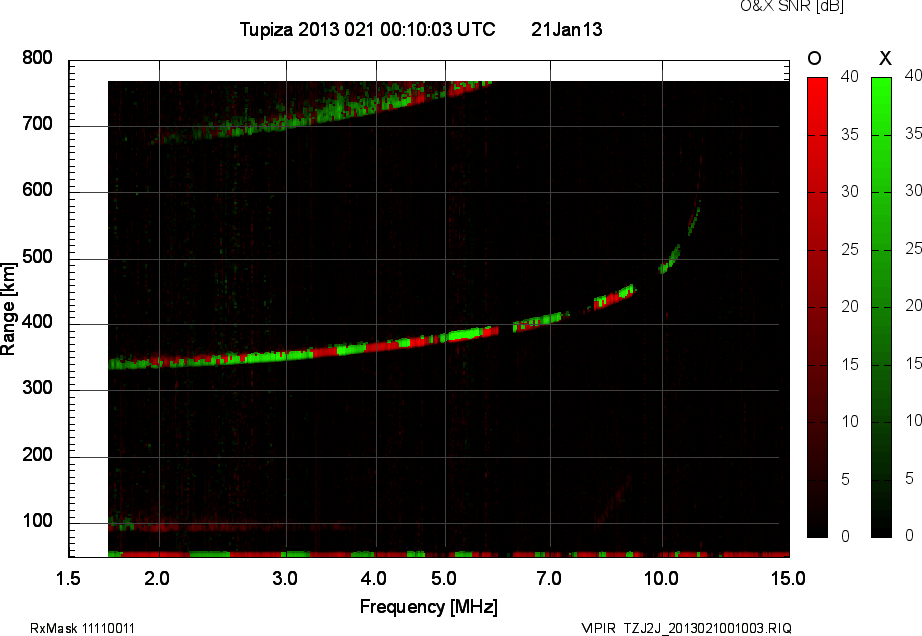
Task: Click the 2.0 MHz frequency tick label
Action: [157, 578]
